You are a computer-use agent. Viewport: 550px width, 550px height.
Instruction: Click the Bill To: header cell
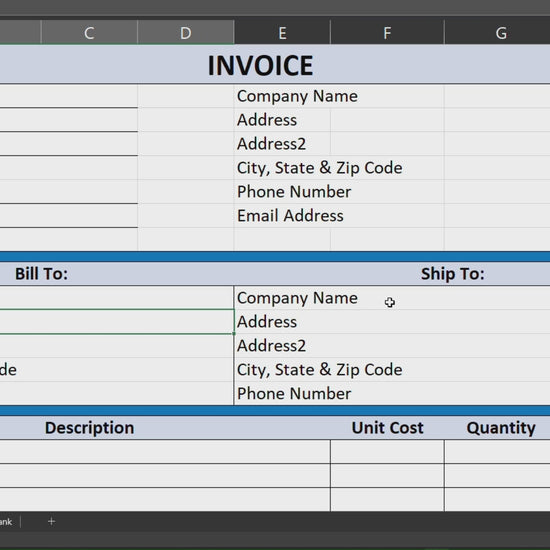41,274
